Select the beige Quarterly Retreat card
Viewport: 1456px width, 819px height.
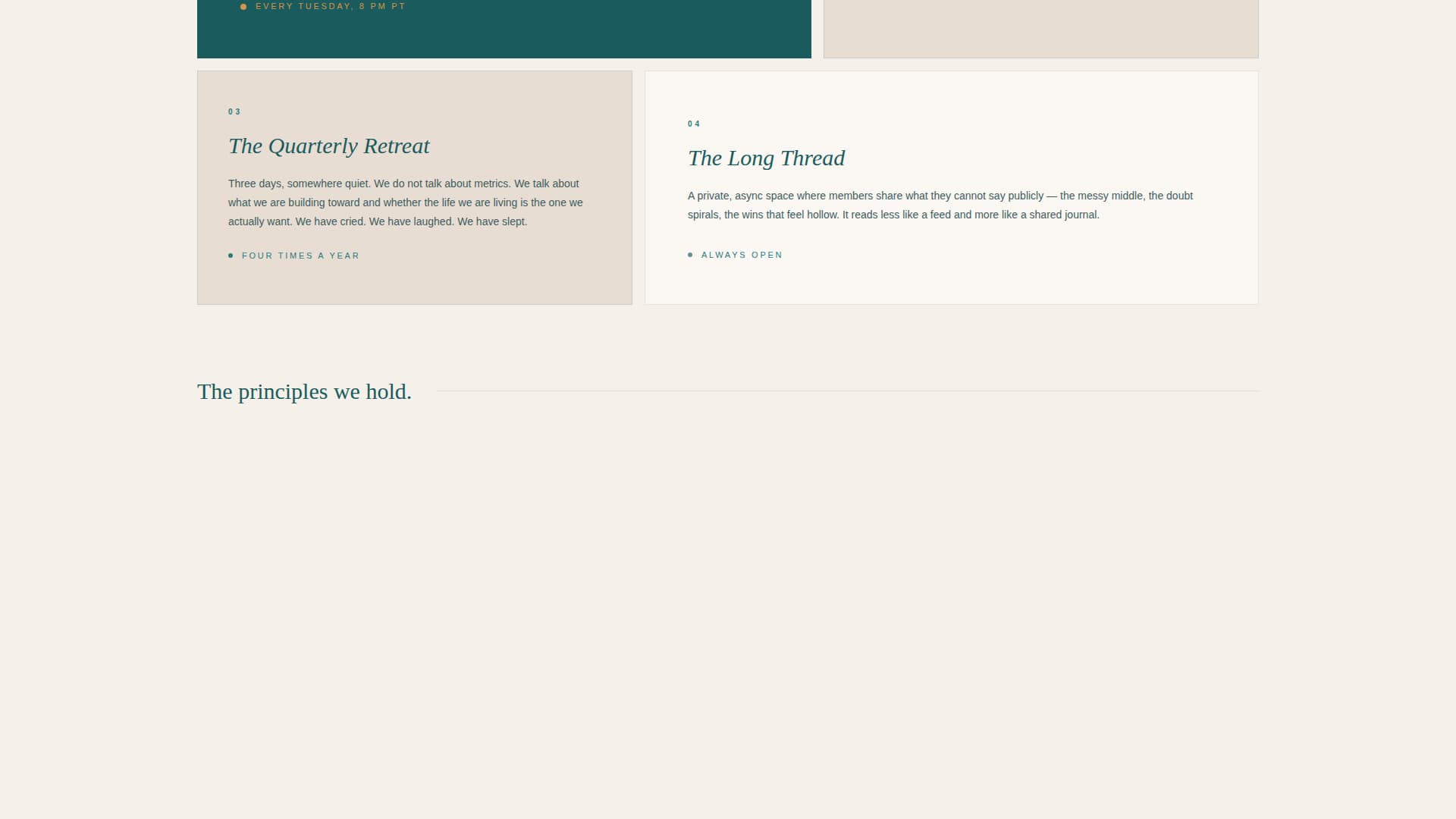[x=415, y=187]
